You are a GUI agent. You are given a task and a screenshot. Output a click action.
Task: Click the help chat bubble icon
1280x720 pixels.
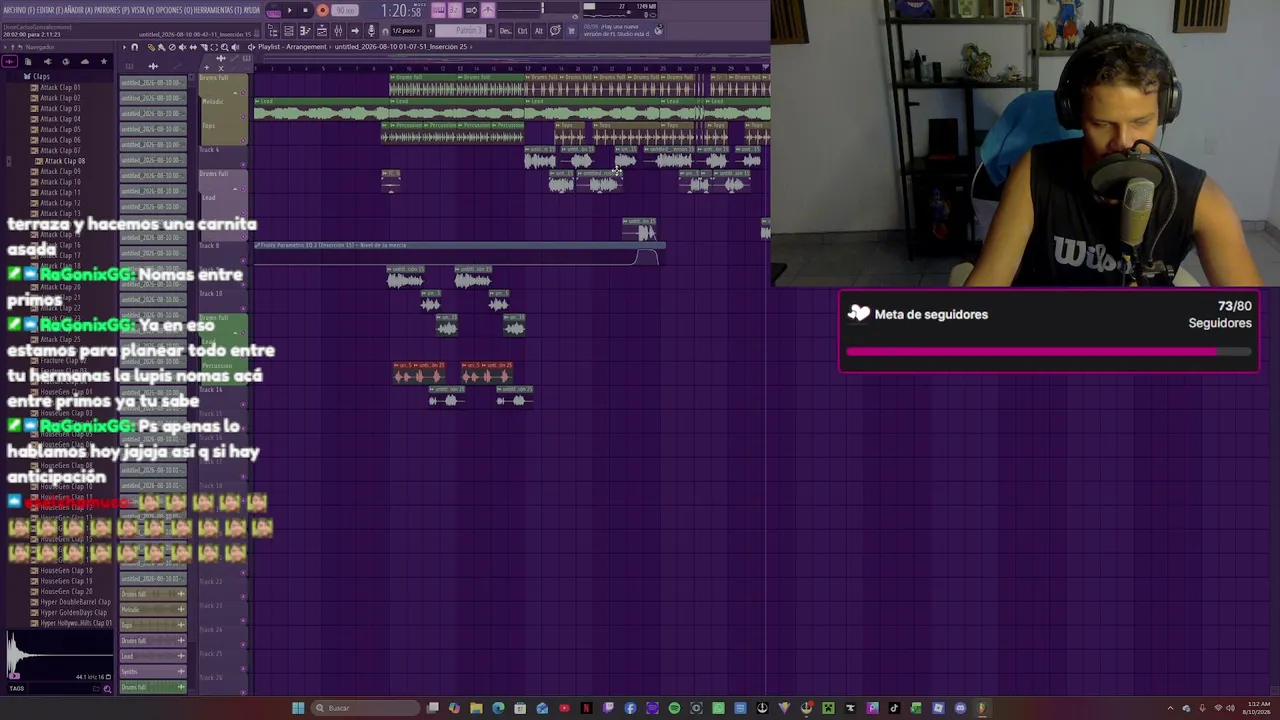point(555,31)
